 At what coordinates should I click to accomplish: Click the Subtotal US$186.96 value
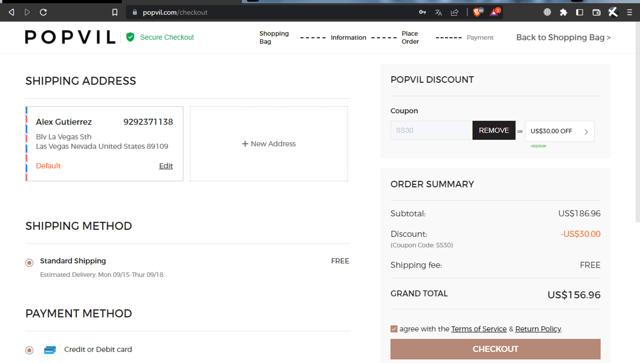(579, 213)
